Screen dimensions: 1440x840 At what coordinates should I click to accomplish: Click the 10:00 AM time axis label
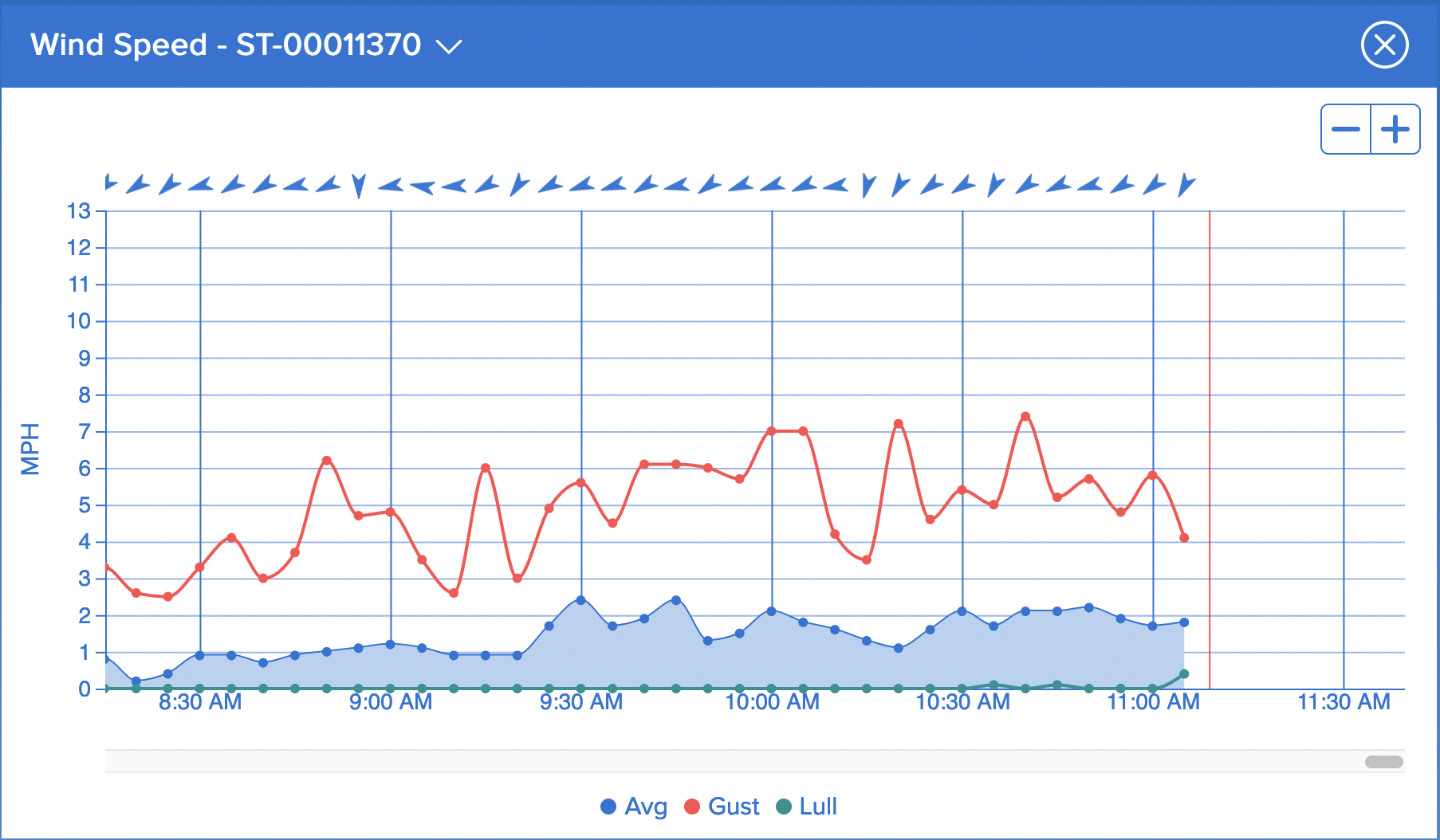pyautogui.click(x=772, y=702)
